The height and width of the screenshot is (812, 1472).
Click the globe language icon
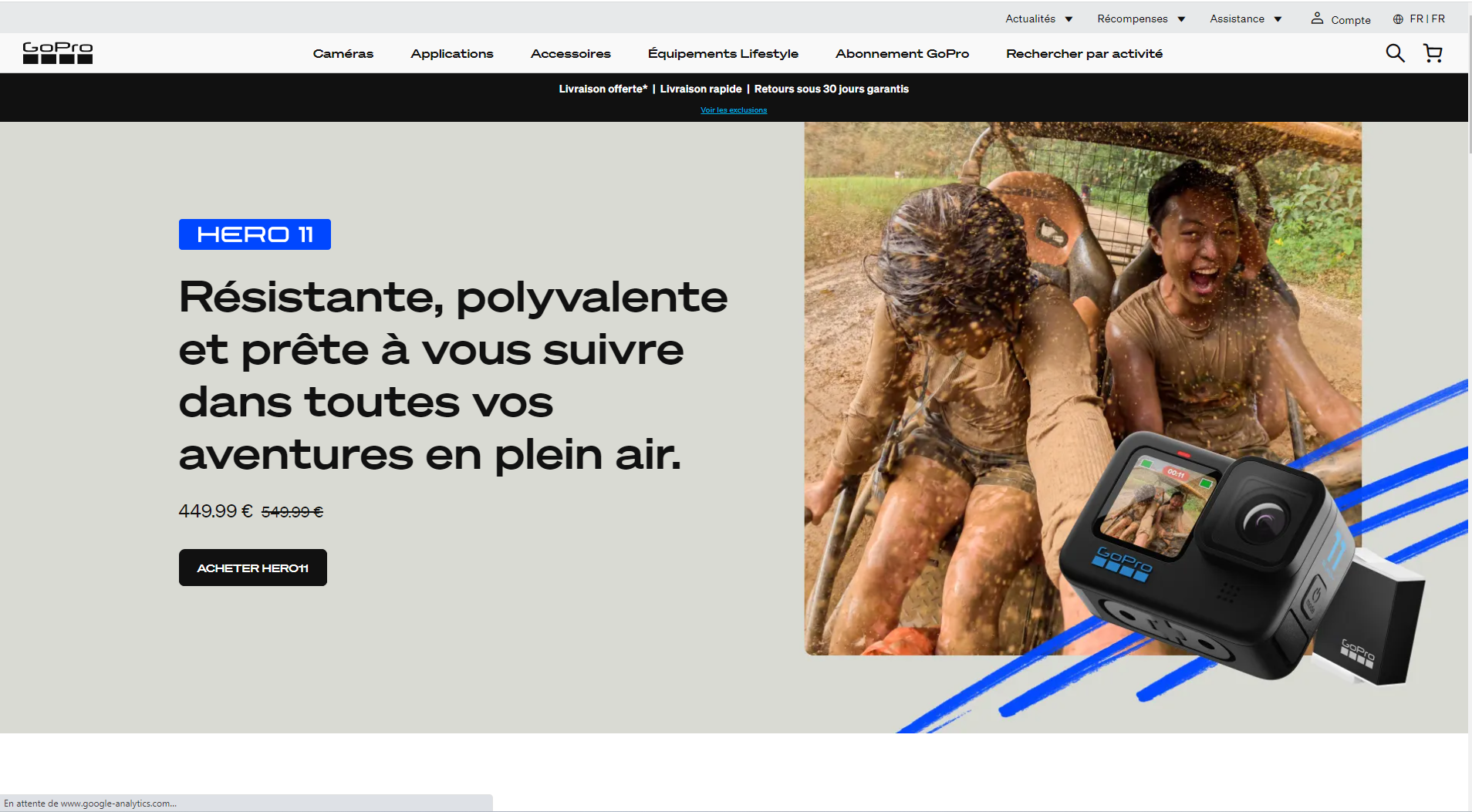(1398, 19)
